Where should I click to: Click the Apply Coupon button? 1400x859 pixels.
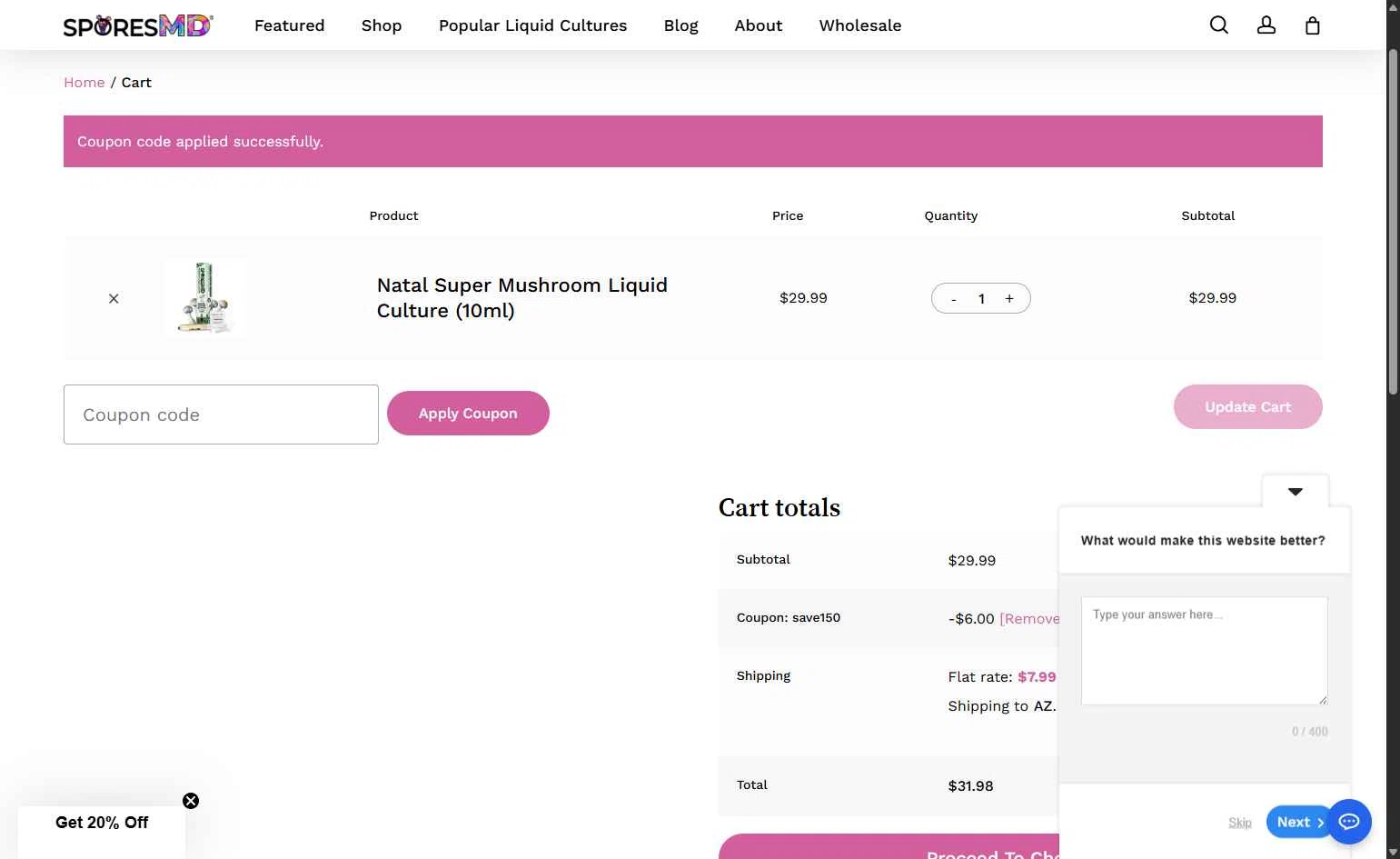[468, 414]
